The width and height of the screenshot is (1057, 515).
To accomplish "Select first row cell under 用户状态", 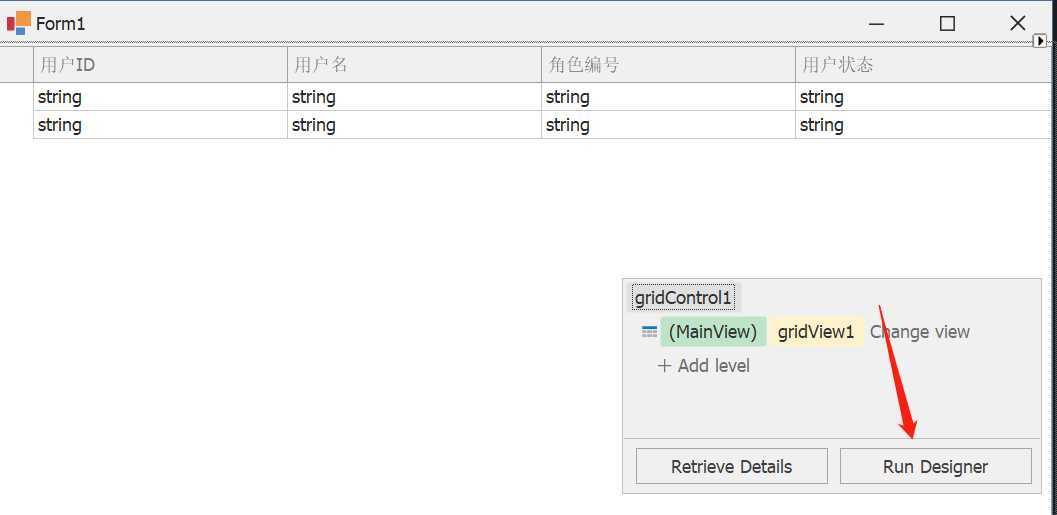I will (924, 97).
